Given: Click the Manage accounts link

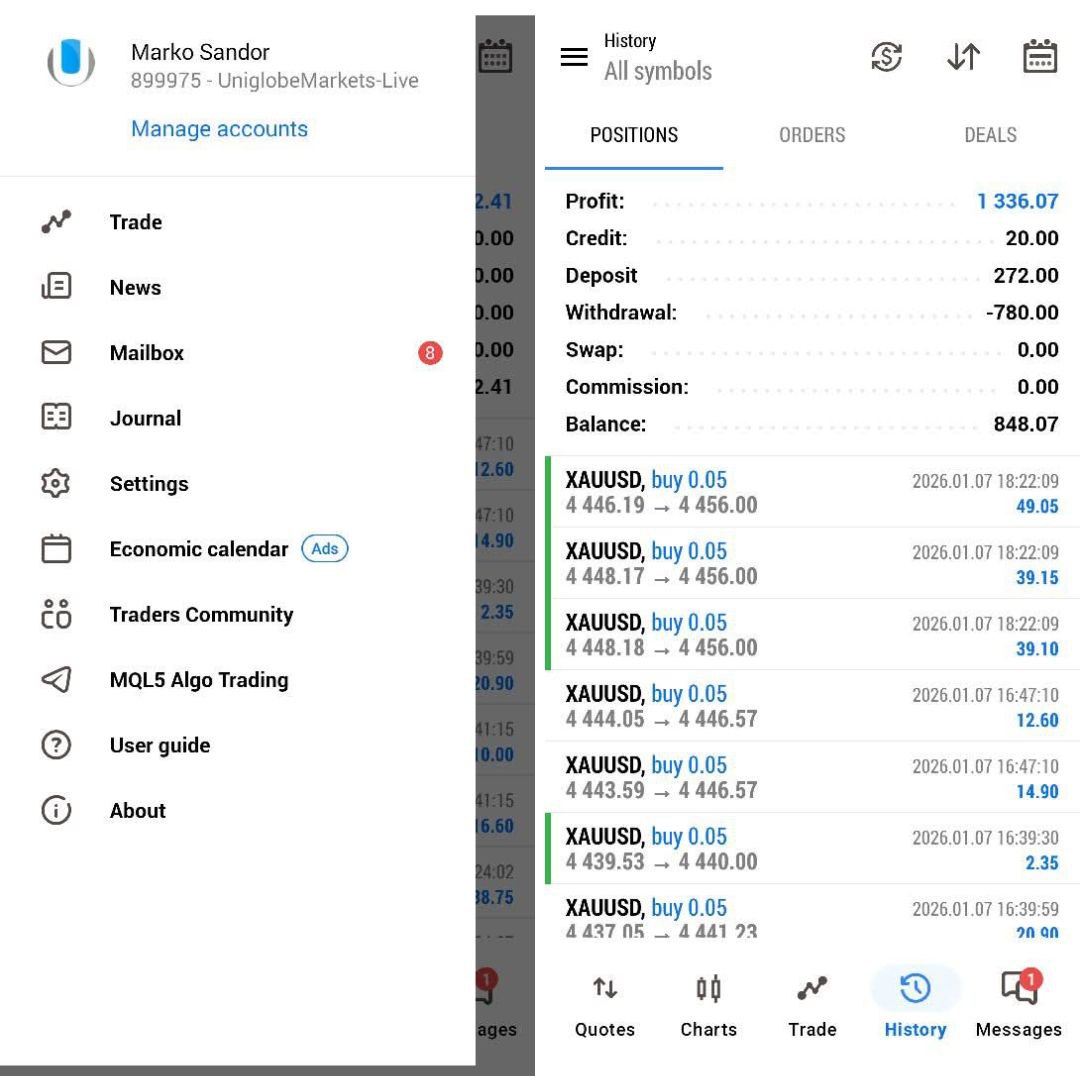Looking at the screenshot, I should (x=219, y=129).
